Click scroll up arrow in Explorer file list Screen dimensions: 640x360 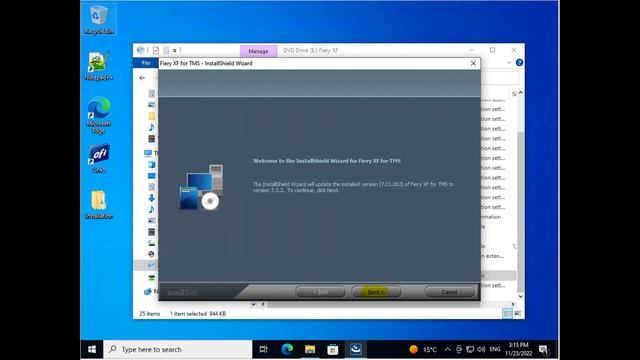(520, 93)
